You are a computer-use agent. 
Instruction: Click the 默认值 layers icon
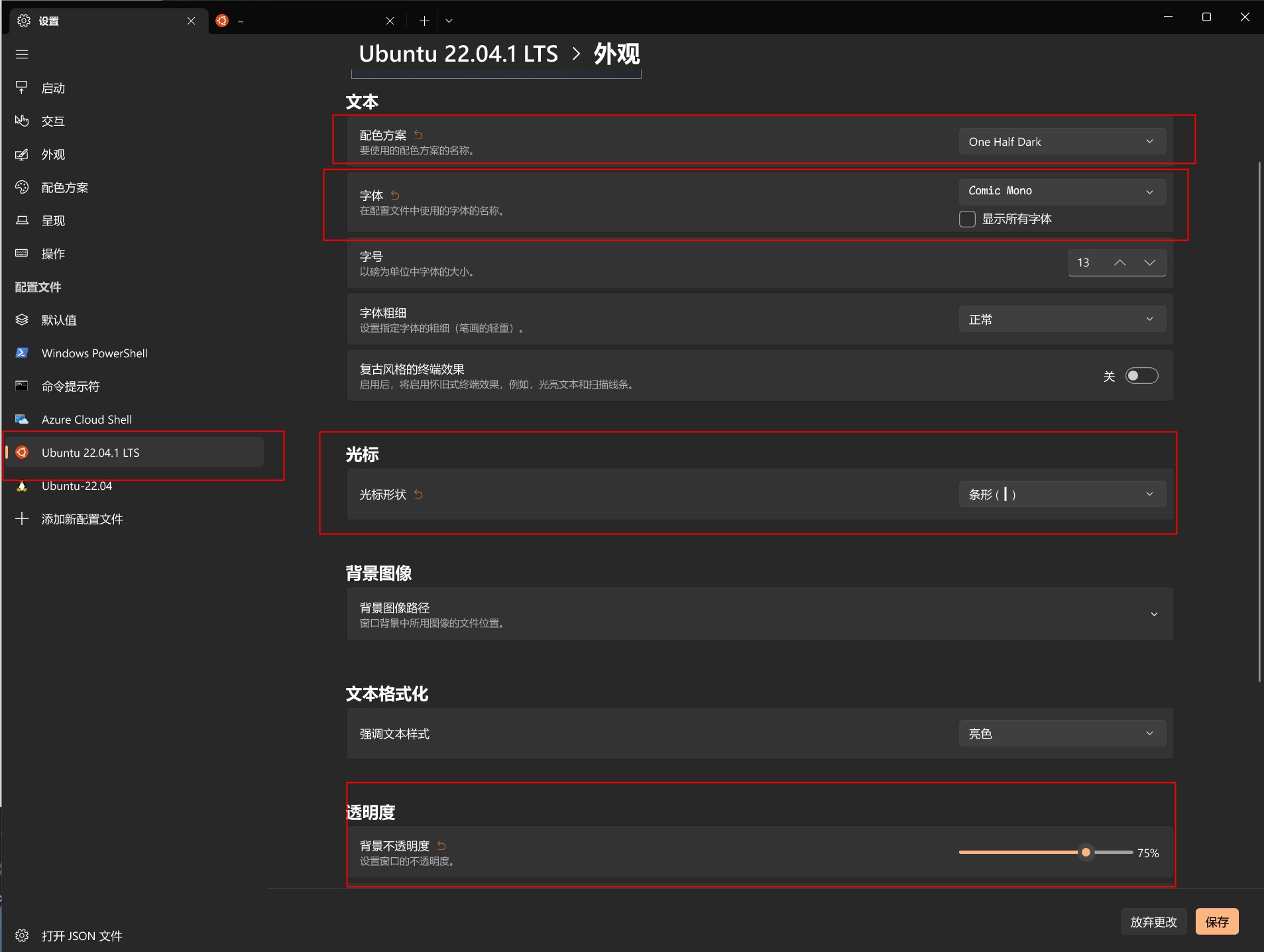[x=22, y=320]
